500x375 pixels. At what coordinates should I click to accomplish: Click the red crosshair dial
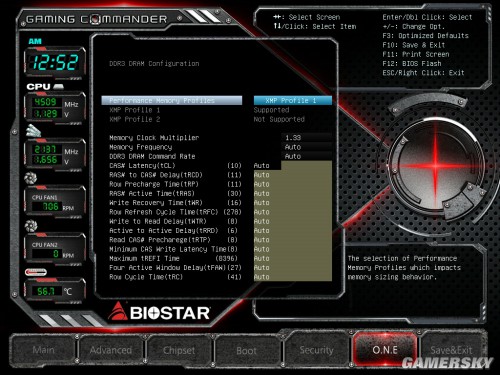pyautogui.click(x=435, y=167)
